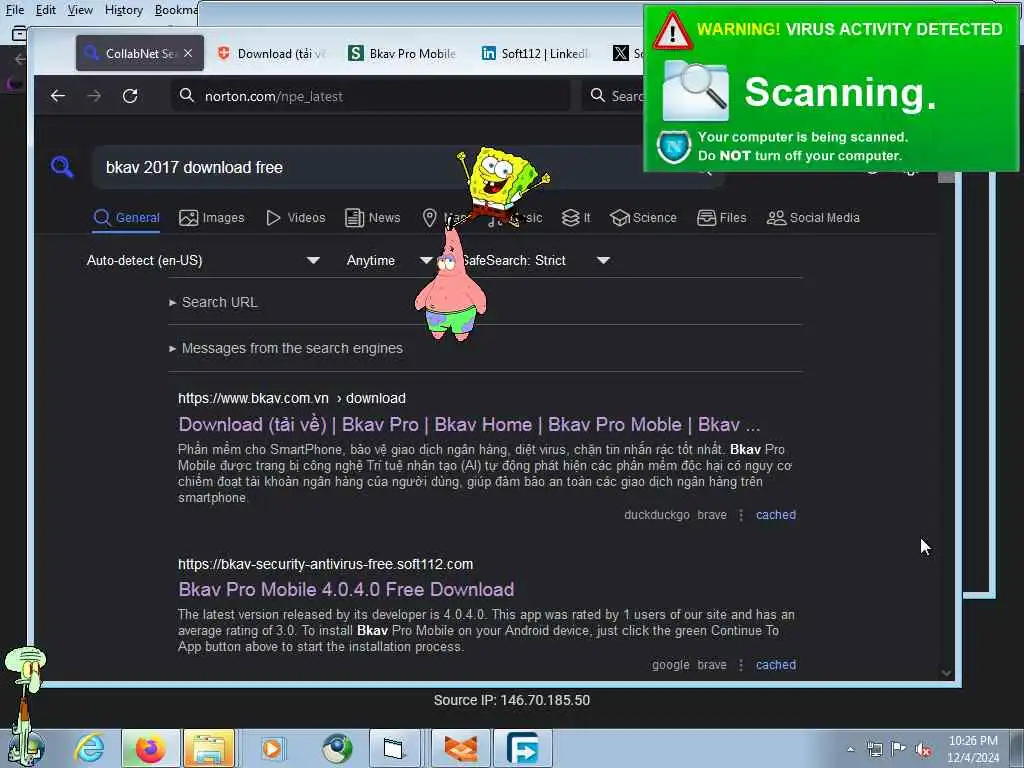This screenshot has width=1024, height=768.
Task: Click the scrollbar down arrow of the results page
Action: point(946,673)
